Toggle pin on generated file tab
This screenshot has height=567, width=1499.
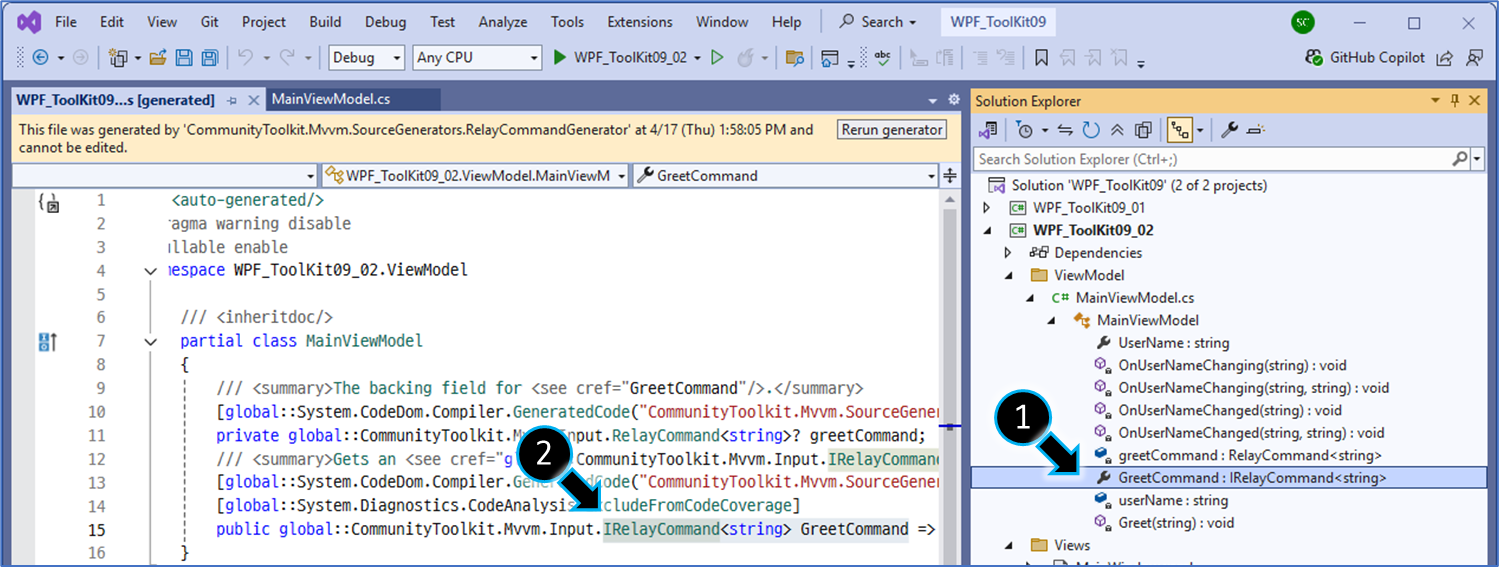tap(232, 100)
